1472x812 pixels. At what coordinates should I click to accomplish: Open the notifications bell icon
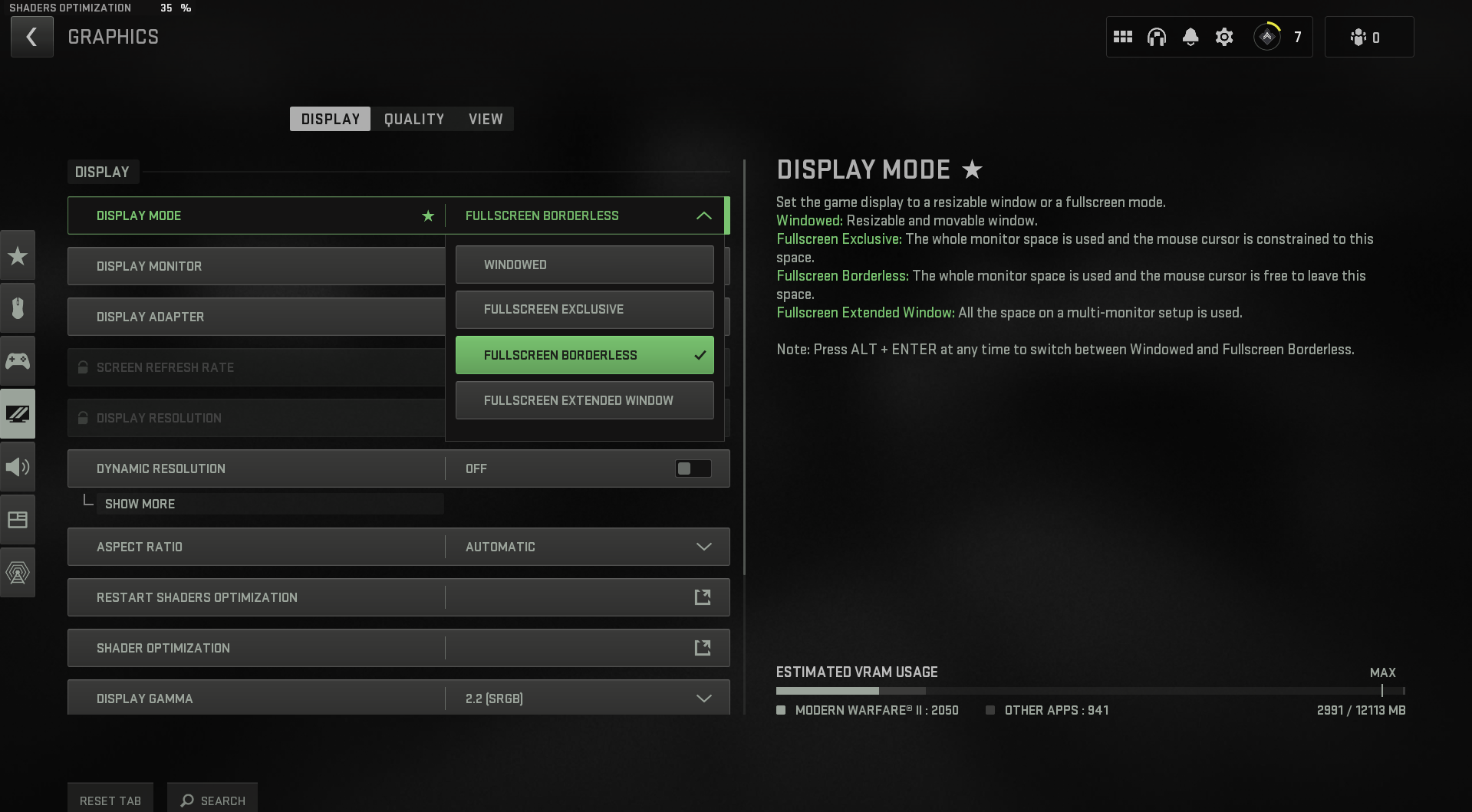click(1190, 37)
